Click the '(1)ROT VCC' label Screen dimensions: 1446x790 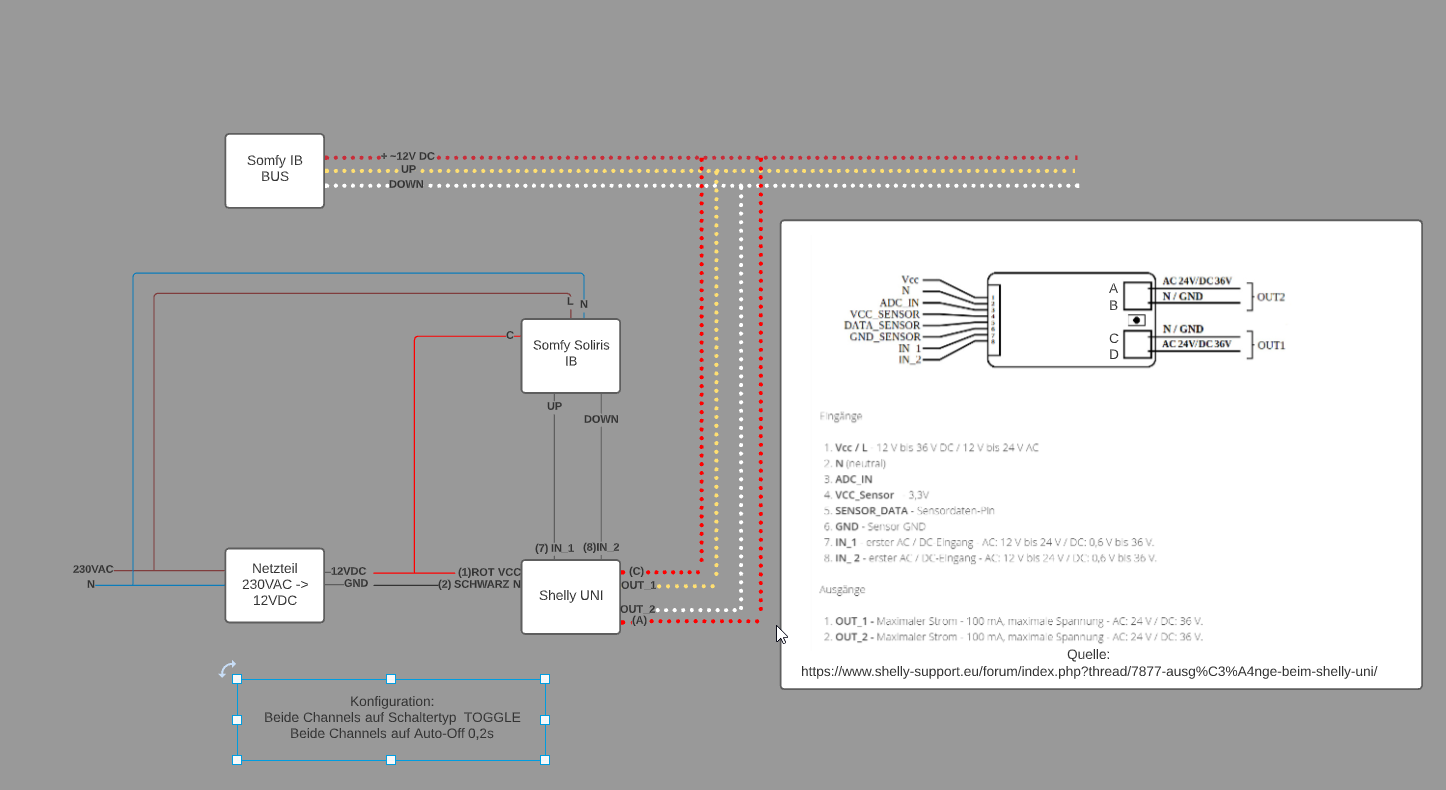point(489,572)
